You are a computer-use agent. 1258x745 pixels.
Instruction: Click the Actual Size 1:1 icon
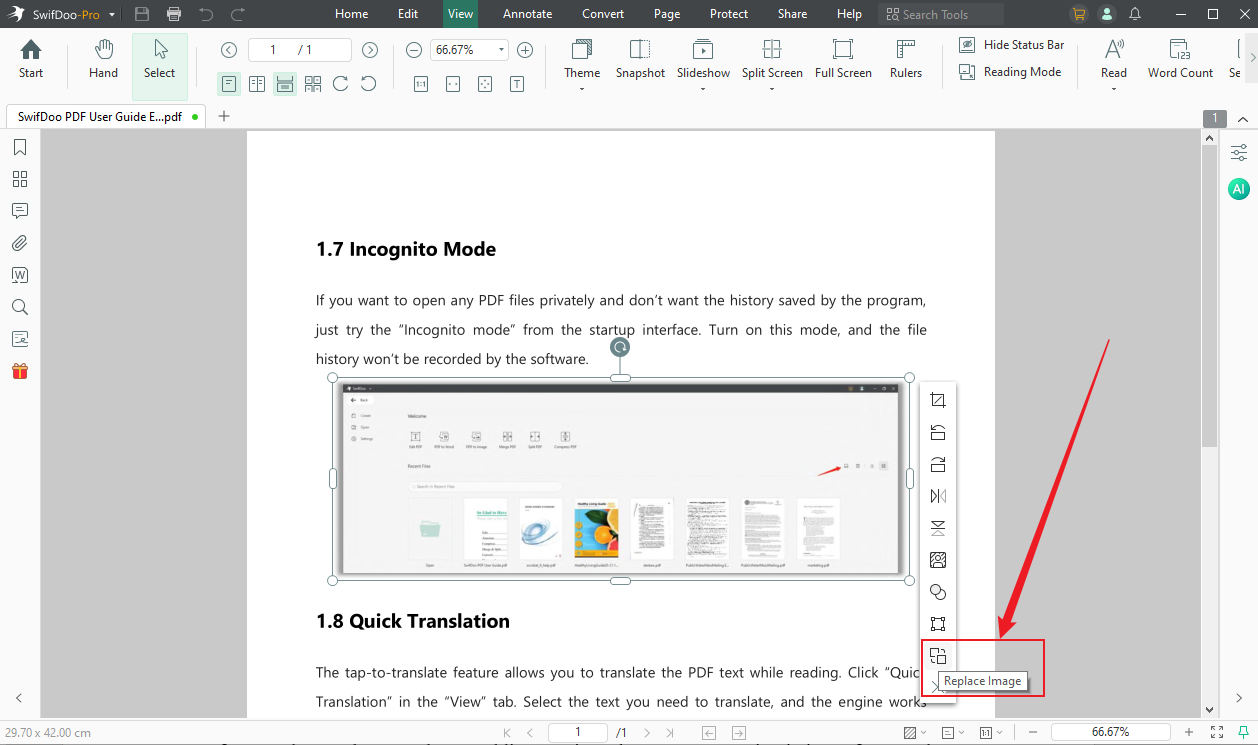click(421, 84)
